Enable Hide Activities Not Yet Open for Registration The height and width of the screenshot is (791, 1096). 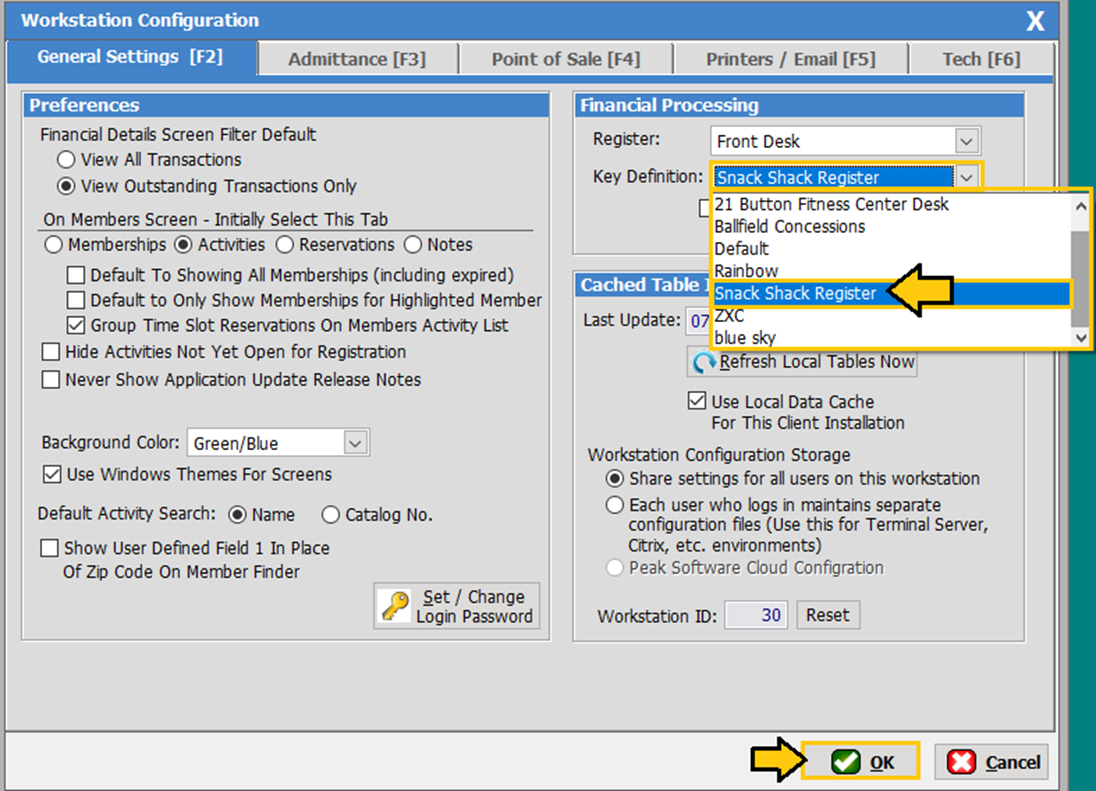coord(51,352)
